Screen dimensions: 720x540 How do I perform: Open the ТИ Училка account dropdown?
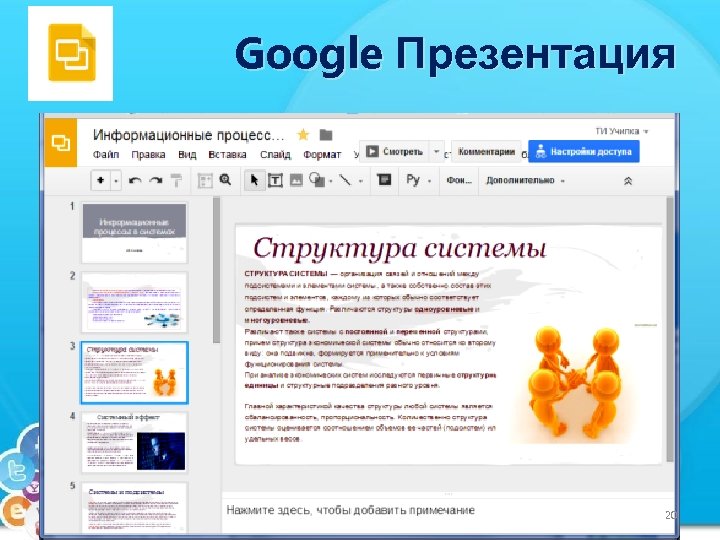pyautogui.click(x=622, y=131)
